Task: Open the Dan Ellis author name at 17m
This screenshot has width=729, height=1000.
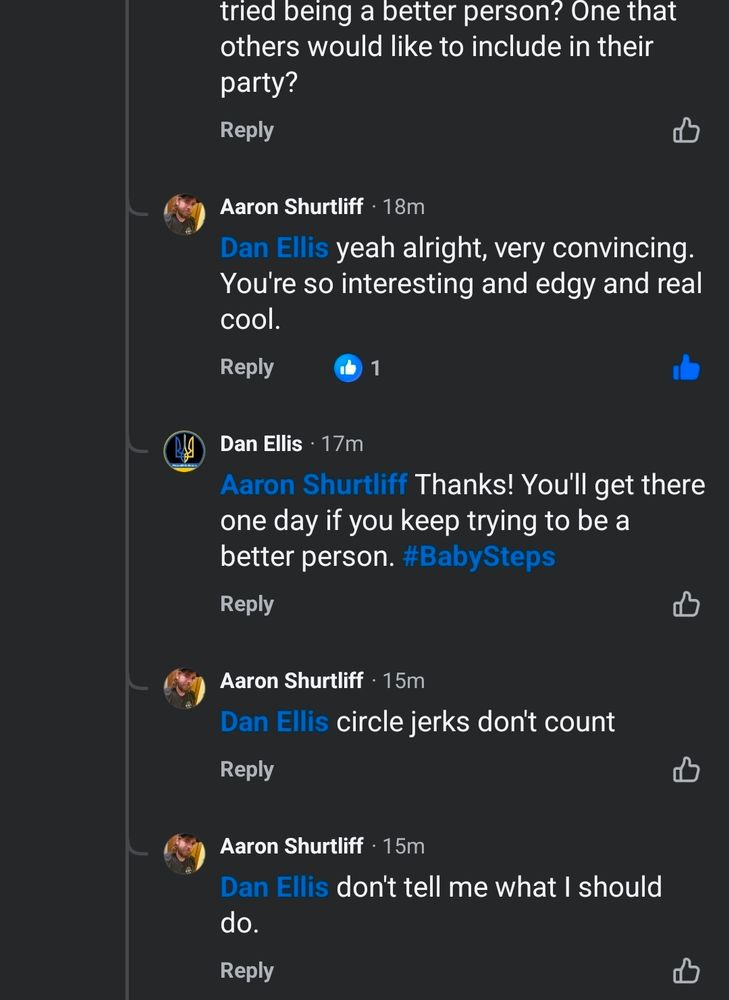Action: point(261,443)
